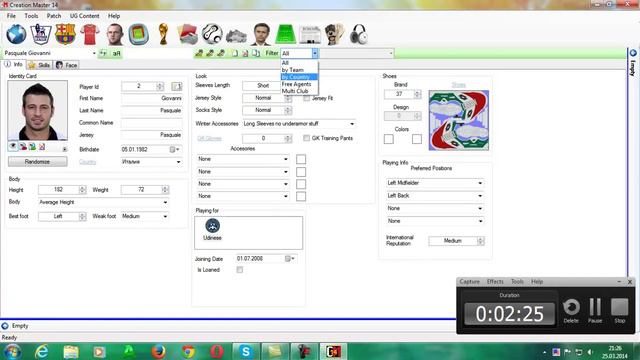Open the Patch menu
Image resolution: width=640 pixels, height=360 pixels.
pos(54,16)
